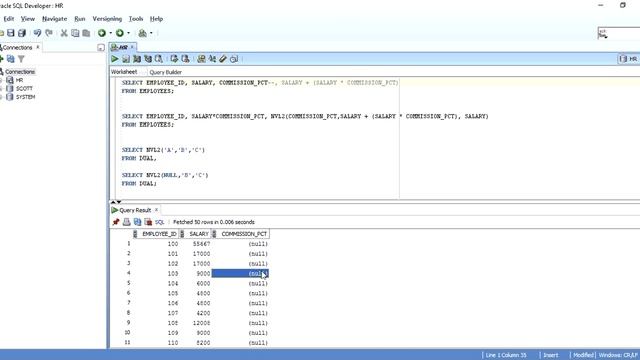Click the Commit icon in worksheet toolbar

pyautogui.click(x=174, y=59)
